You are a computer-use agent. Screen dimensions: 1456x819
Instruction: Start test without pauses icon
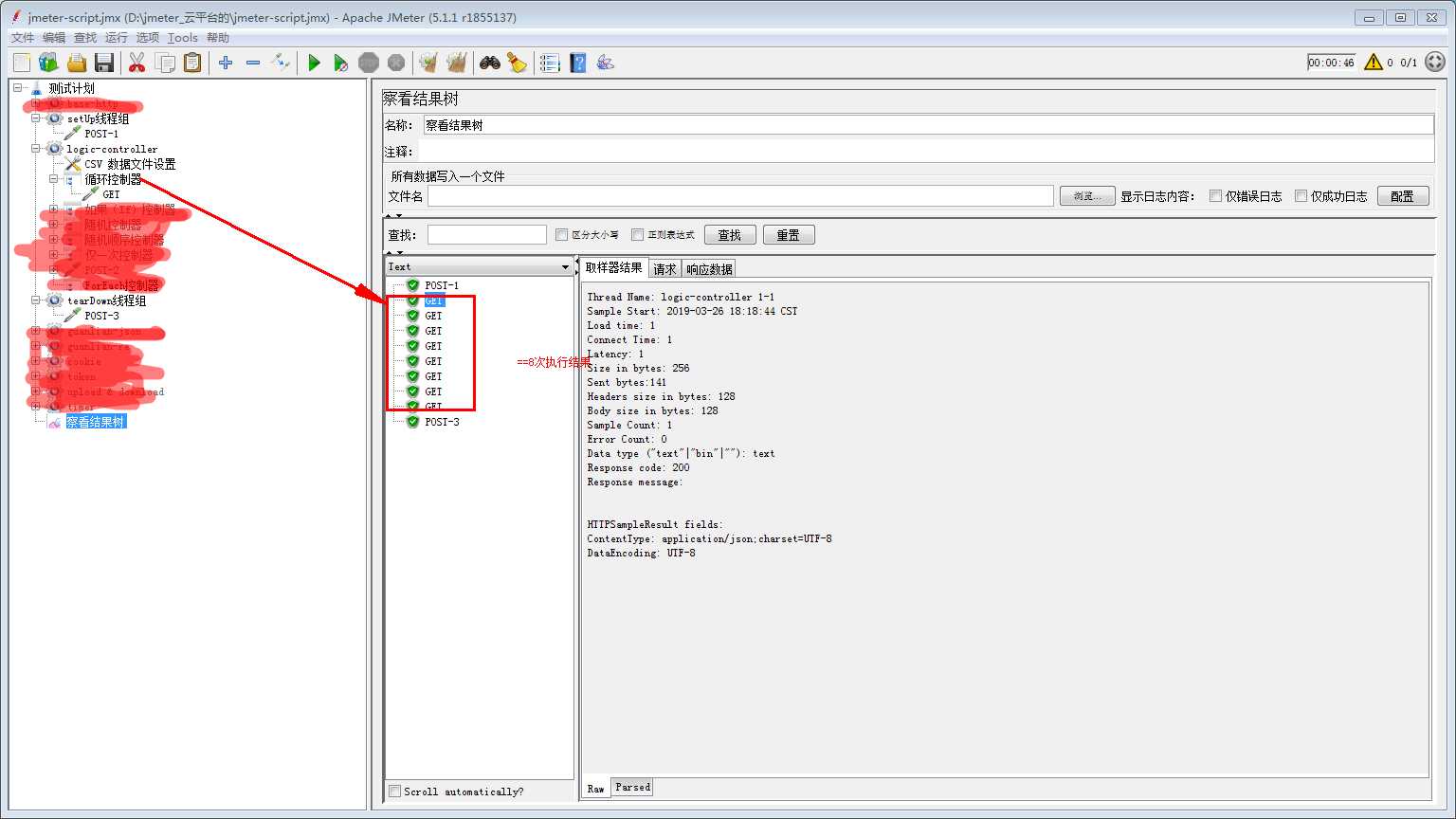pos(341,63)
